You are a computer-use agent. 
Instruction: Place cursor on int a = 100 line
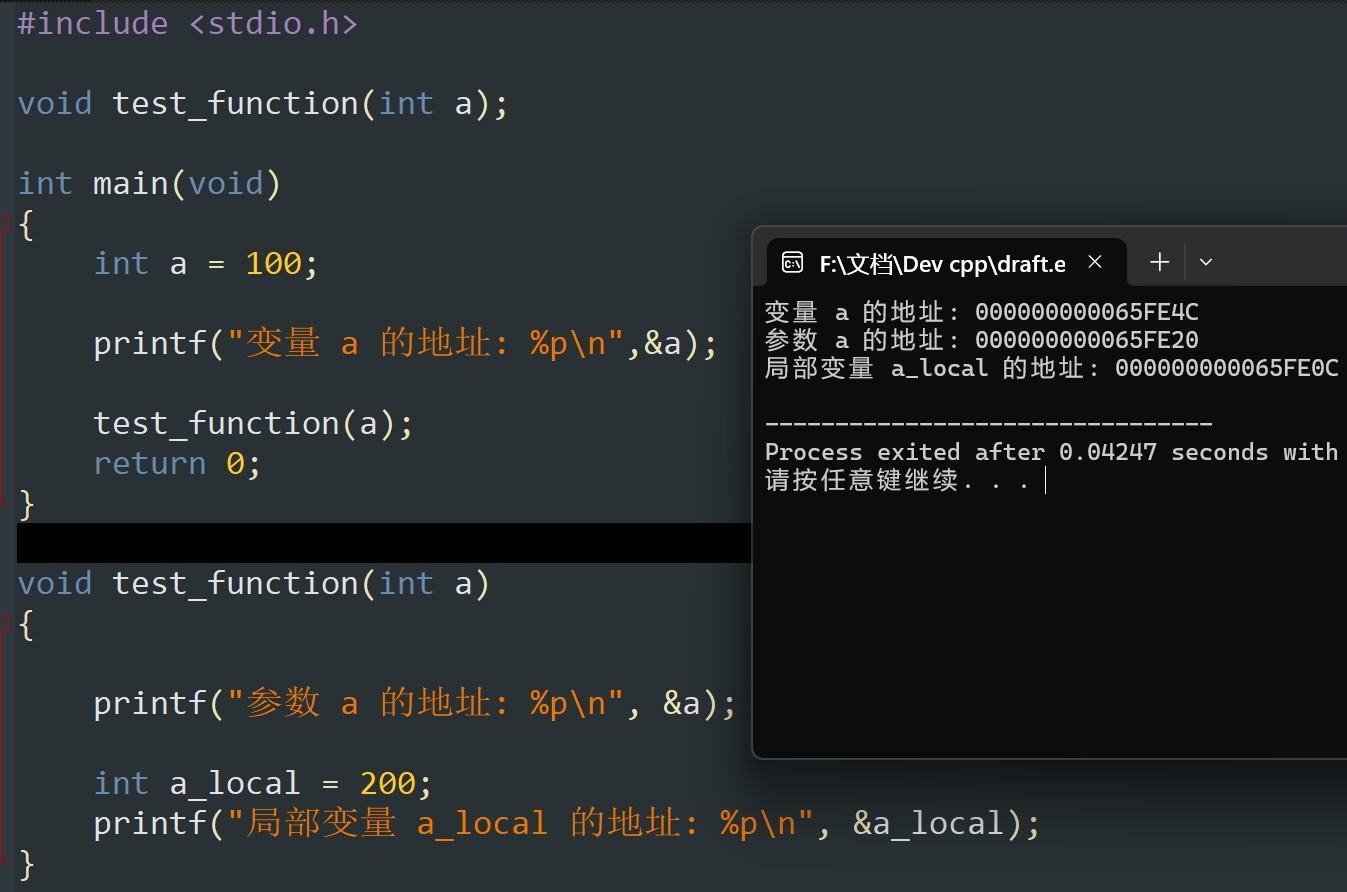[206, 263]
